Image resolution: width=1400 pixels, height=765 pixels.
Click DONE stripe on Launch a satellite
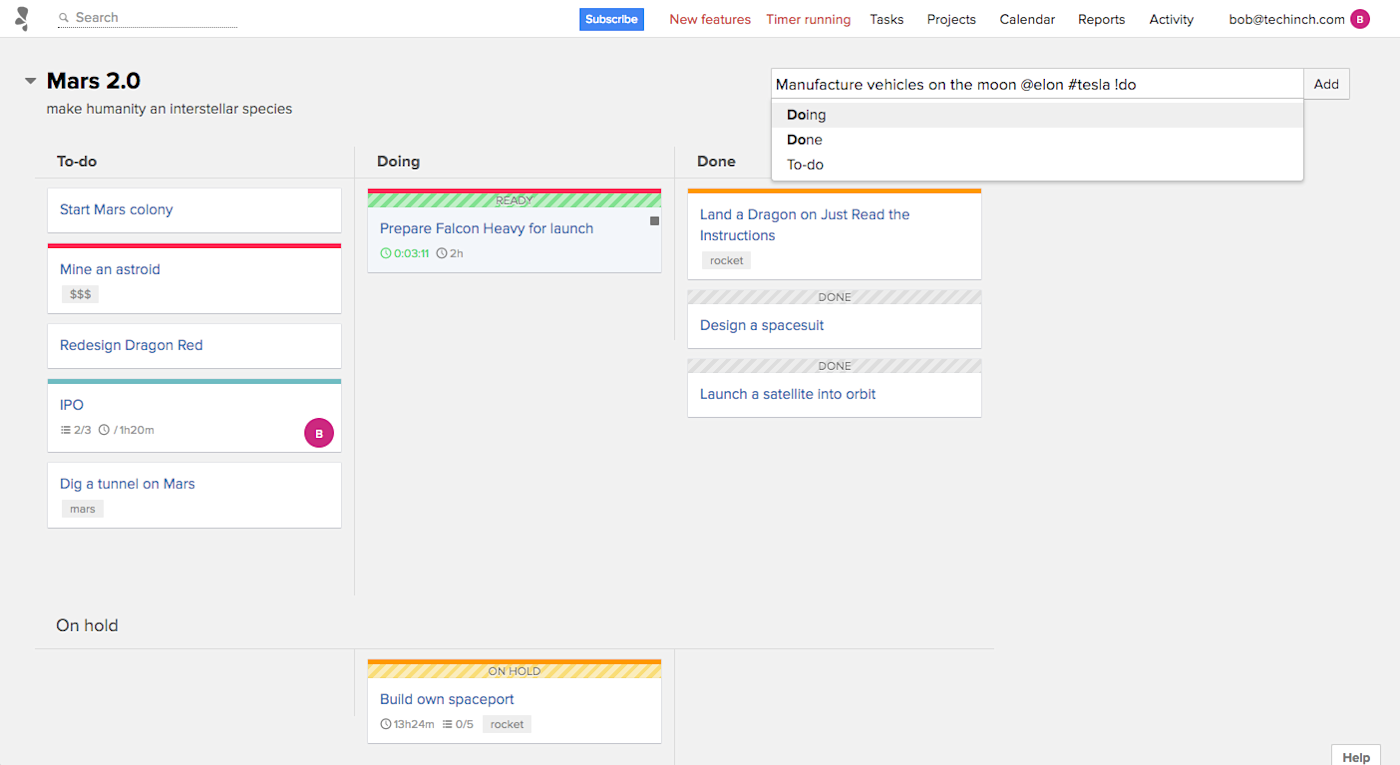click(834, 367)
